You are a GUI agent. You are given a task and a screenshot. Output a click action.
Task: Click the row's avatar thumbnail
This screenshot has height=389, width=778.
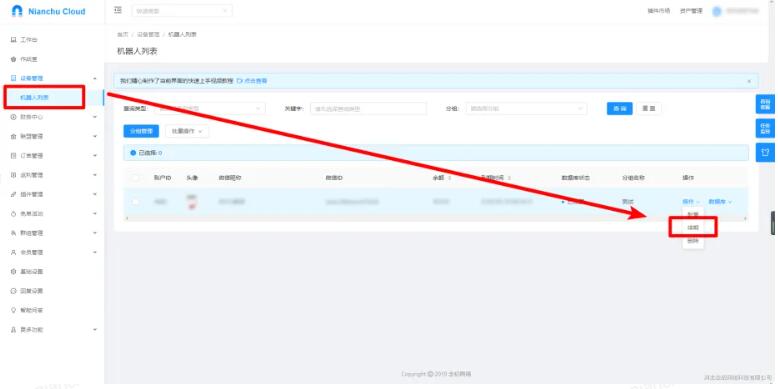pyautogui.click(x=191, y=201)
